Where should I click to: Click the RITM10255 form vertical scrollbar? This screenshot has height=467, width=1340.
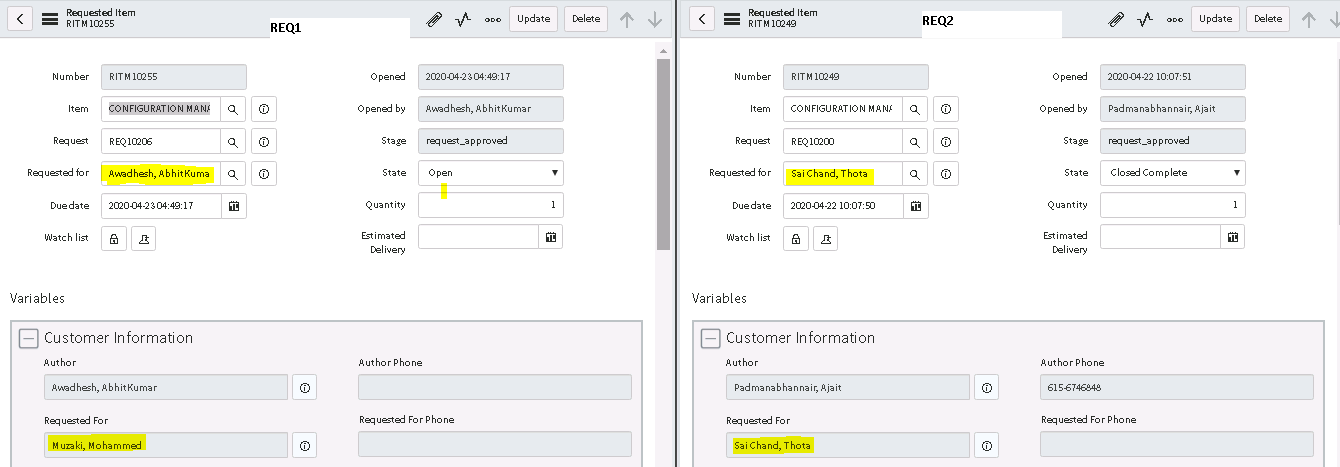[663, 155]
